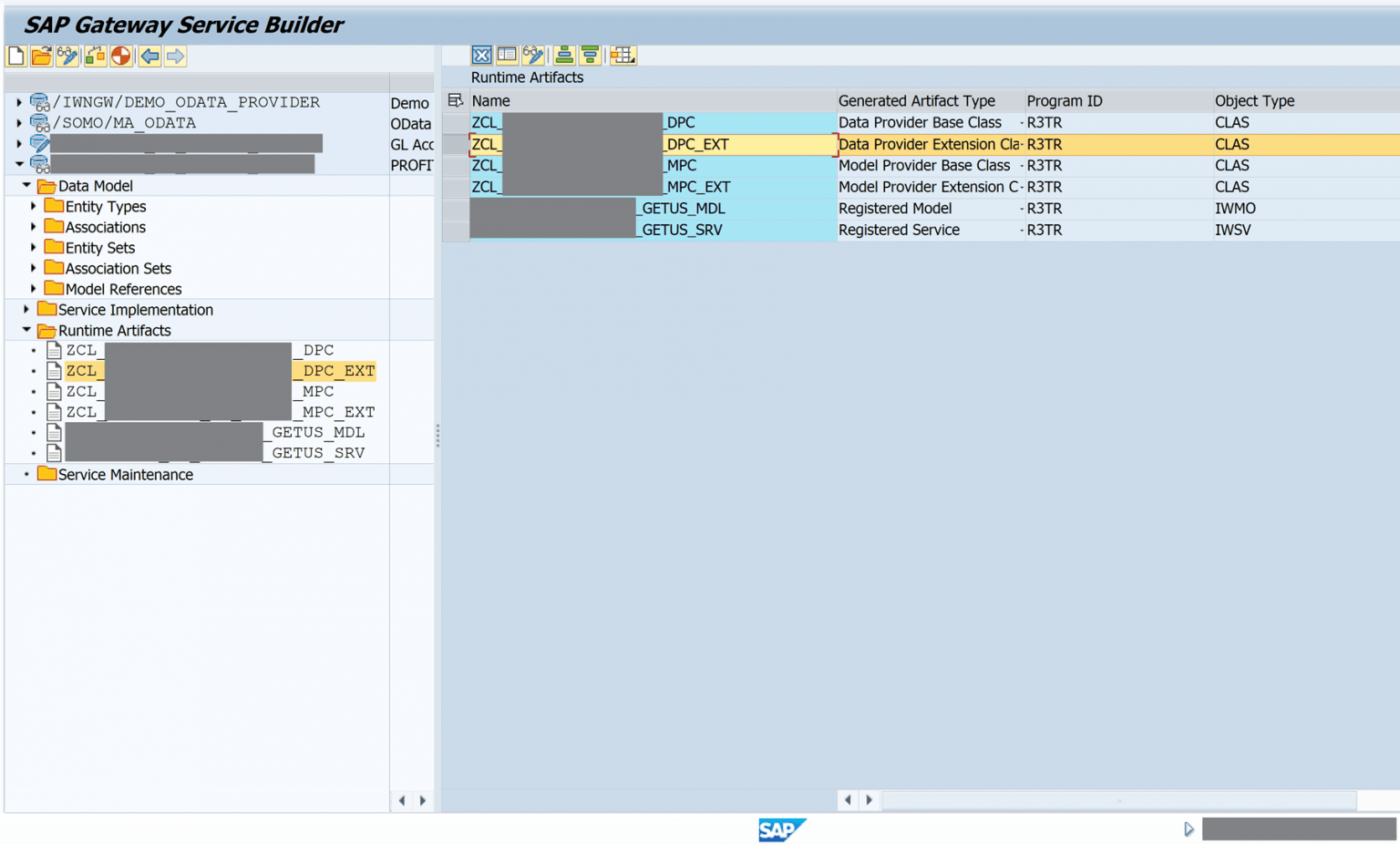Click the details view icon in the artifacts toolbar
Image resolution: width=1400 pixels, height=844 pixels.
(507, 55)
